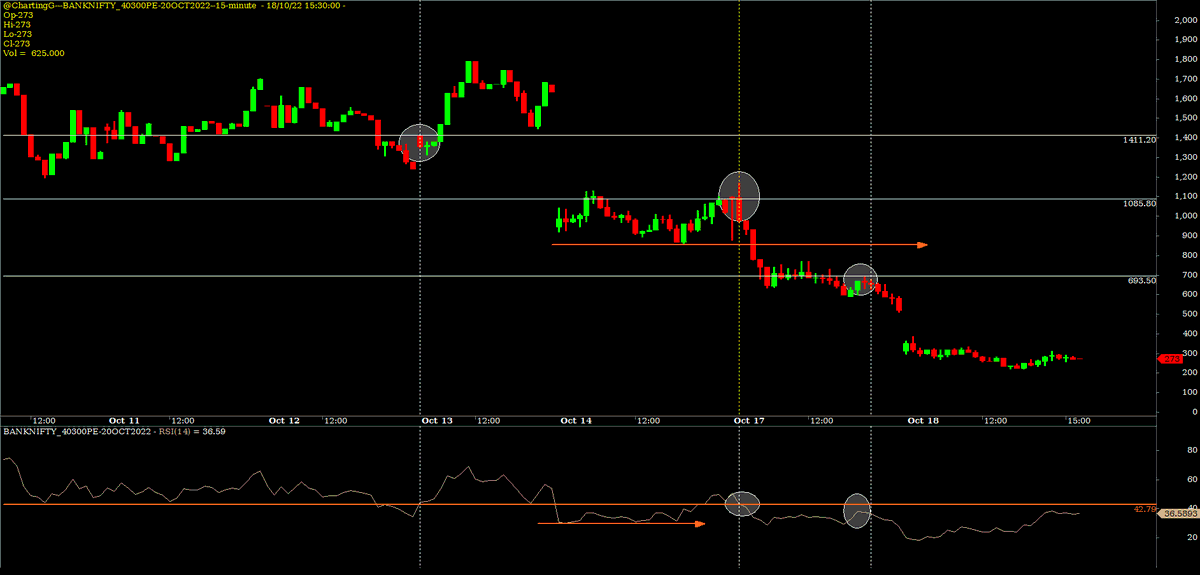Viewport: 1200px width, 575px height.
Task: Click the Cl-273 close value
Action: tap(17, 44)
